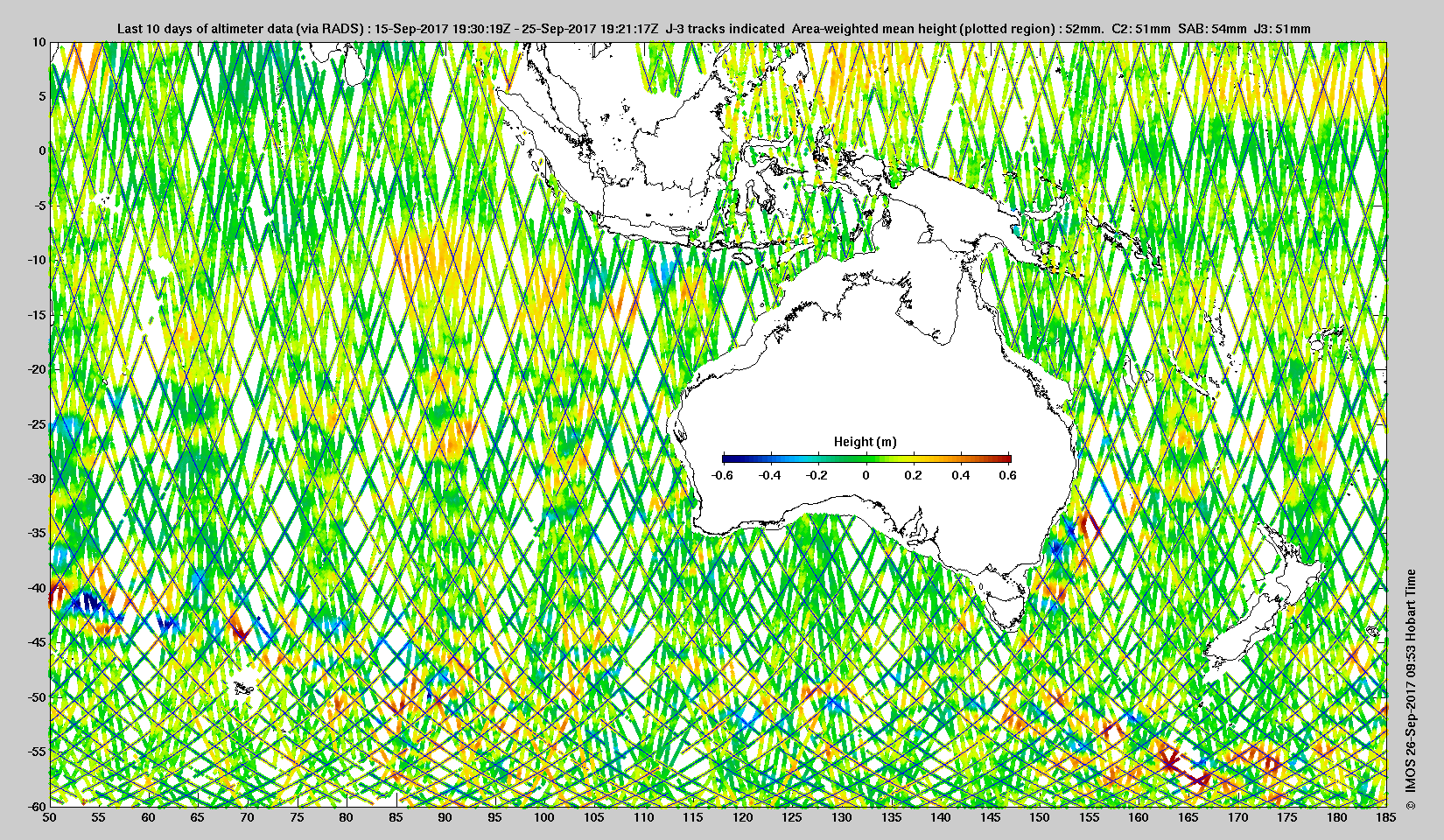Viewport: 1444px width, 840px height.
Task: Click latitude label -30 on left axis
Action: click(x=37, y=478)
